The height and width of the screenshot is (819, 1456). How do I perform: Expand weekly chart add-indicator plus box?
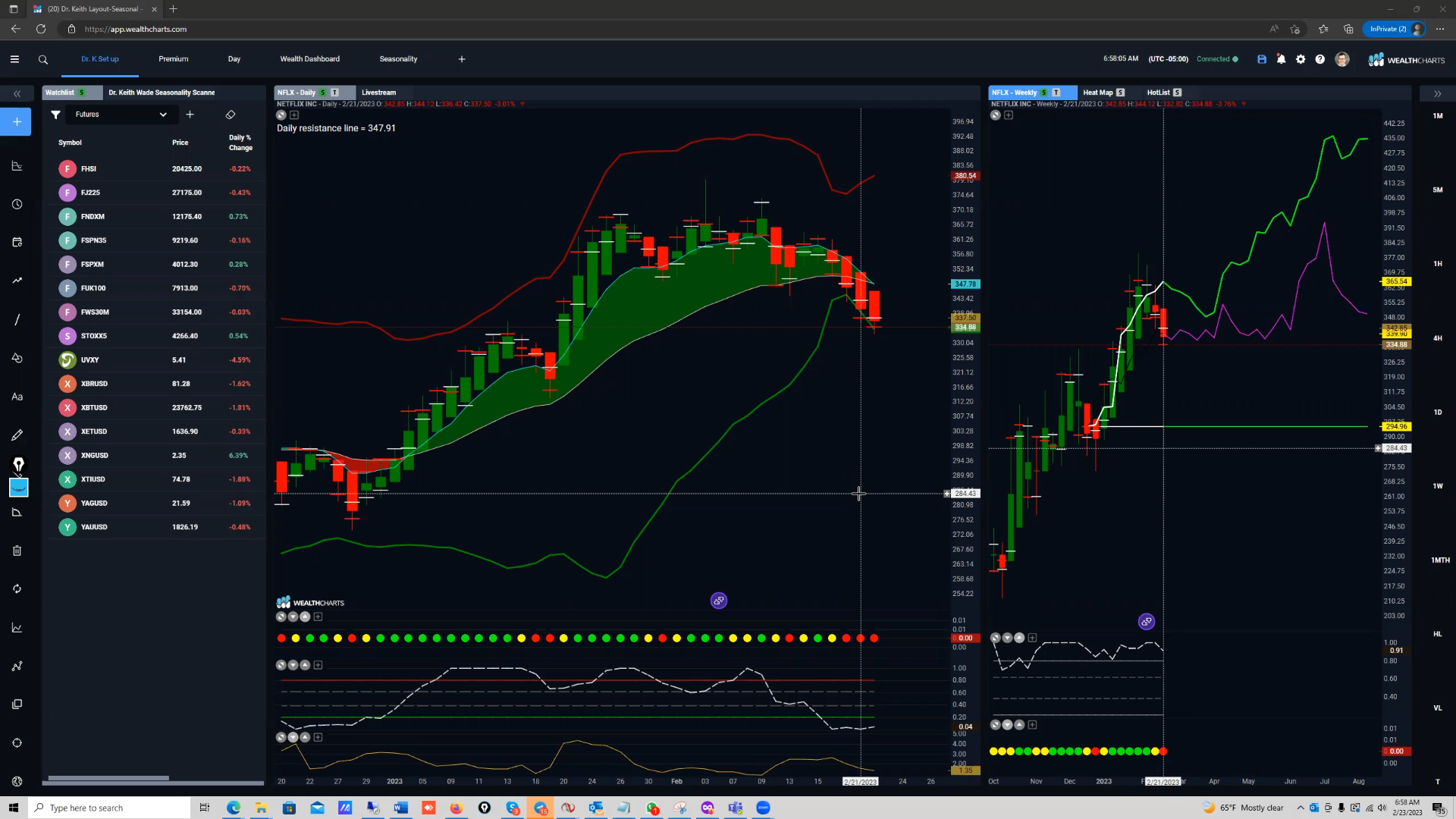pos(1009,115)
